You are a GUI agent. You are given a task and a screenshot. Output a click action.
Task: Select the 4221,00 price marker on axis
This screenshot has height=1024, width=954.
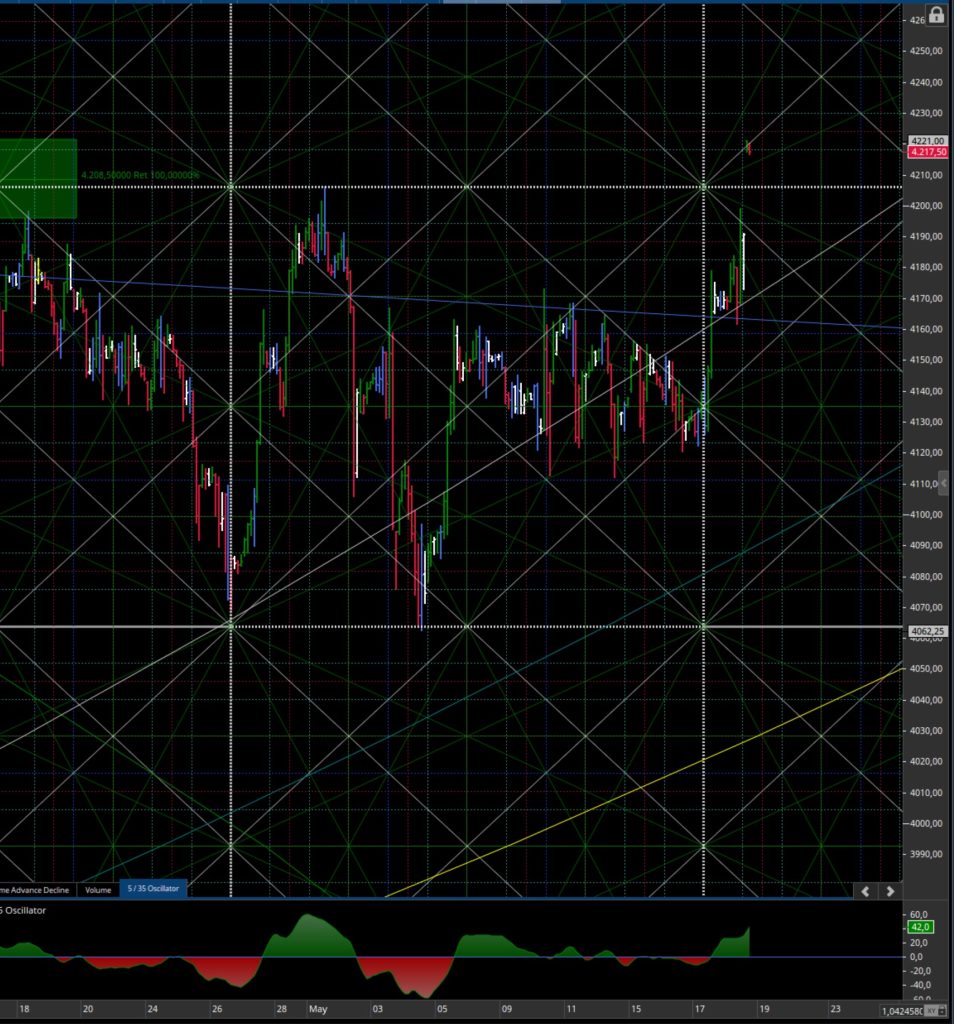(928, 141)
